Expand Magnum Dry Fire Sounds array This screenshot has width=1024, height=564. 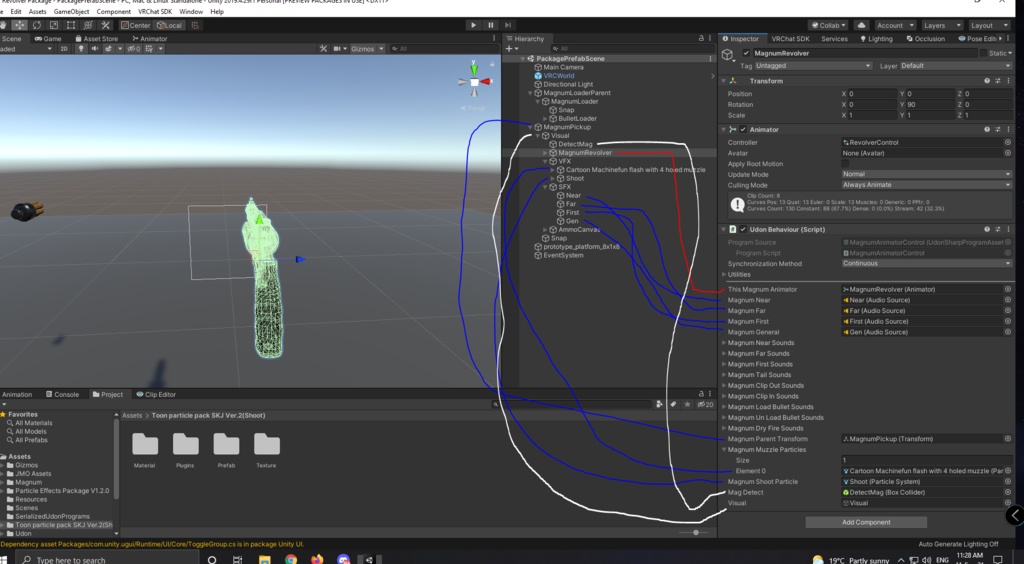click(x=724, y=428)
